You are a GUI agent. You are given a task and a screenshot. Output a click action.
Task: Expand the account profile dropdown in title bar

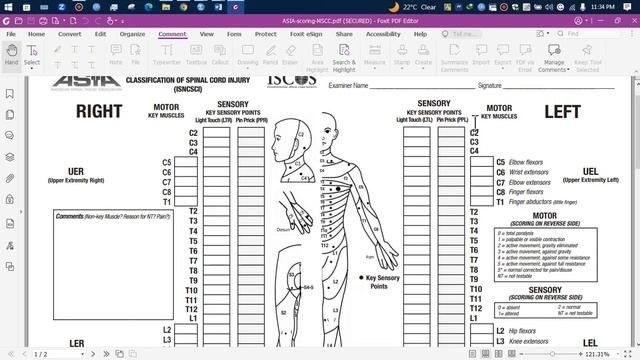(x=587, y=20)
